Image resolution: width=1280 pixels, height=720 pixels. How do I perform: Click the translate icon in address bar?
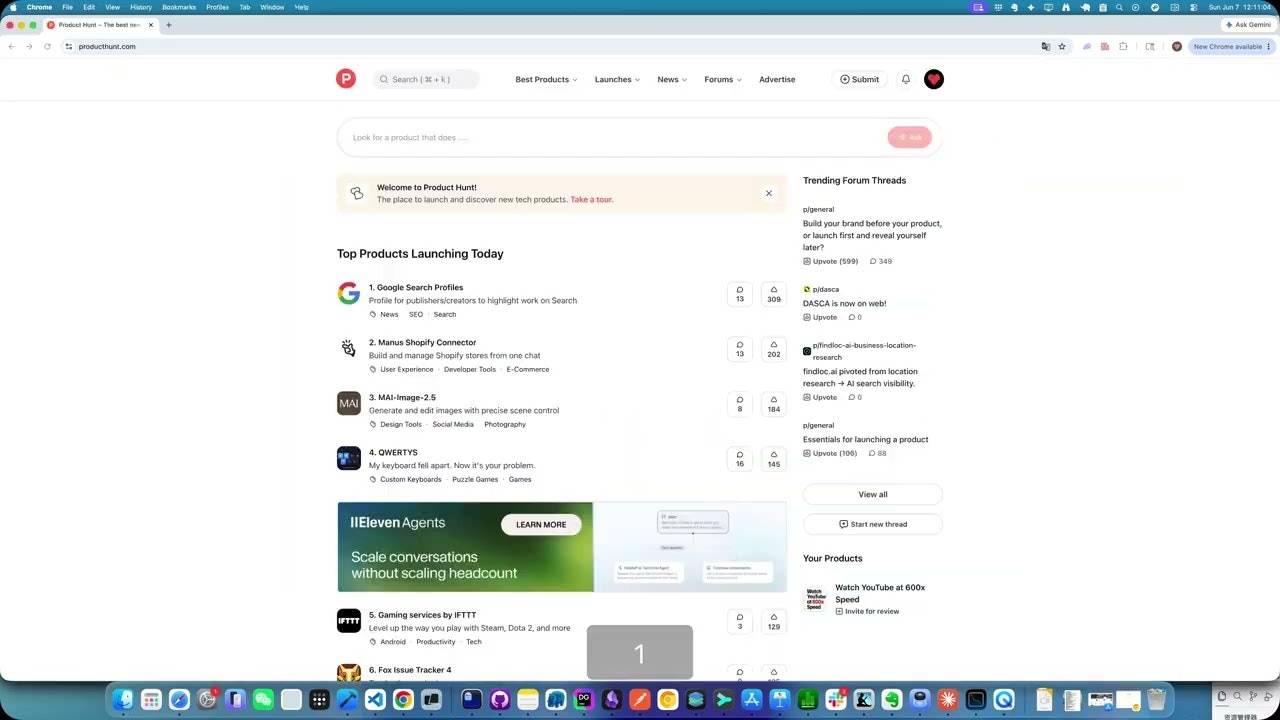(1046, 46)
